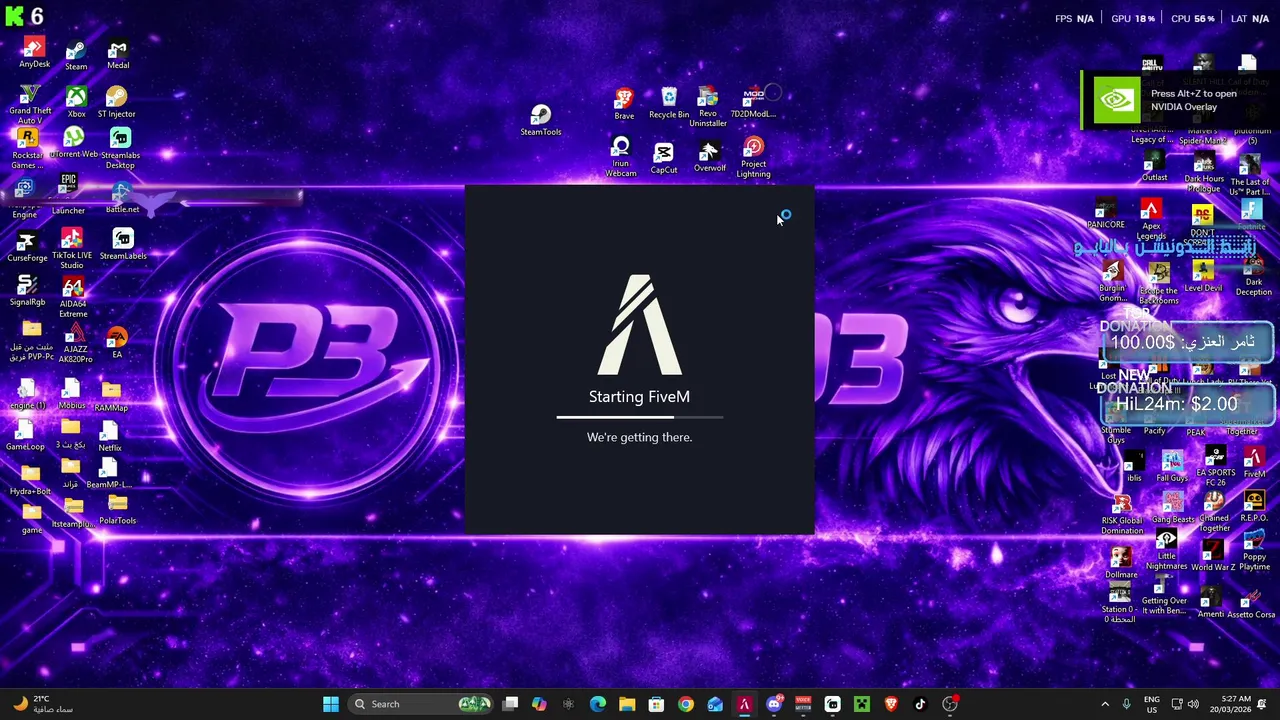Viewport: 1280px width, 720px height.
Task: Open the uTorrent Web shortcut
Action: point(74,144)
